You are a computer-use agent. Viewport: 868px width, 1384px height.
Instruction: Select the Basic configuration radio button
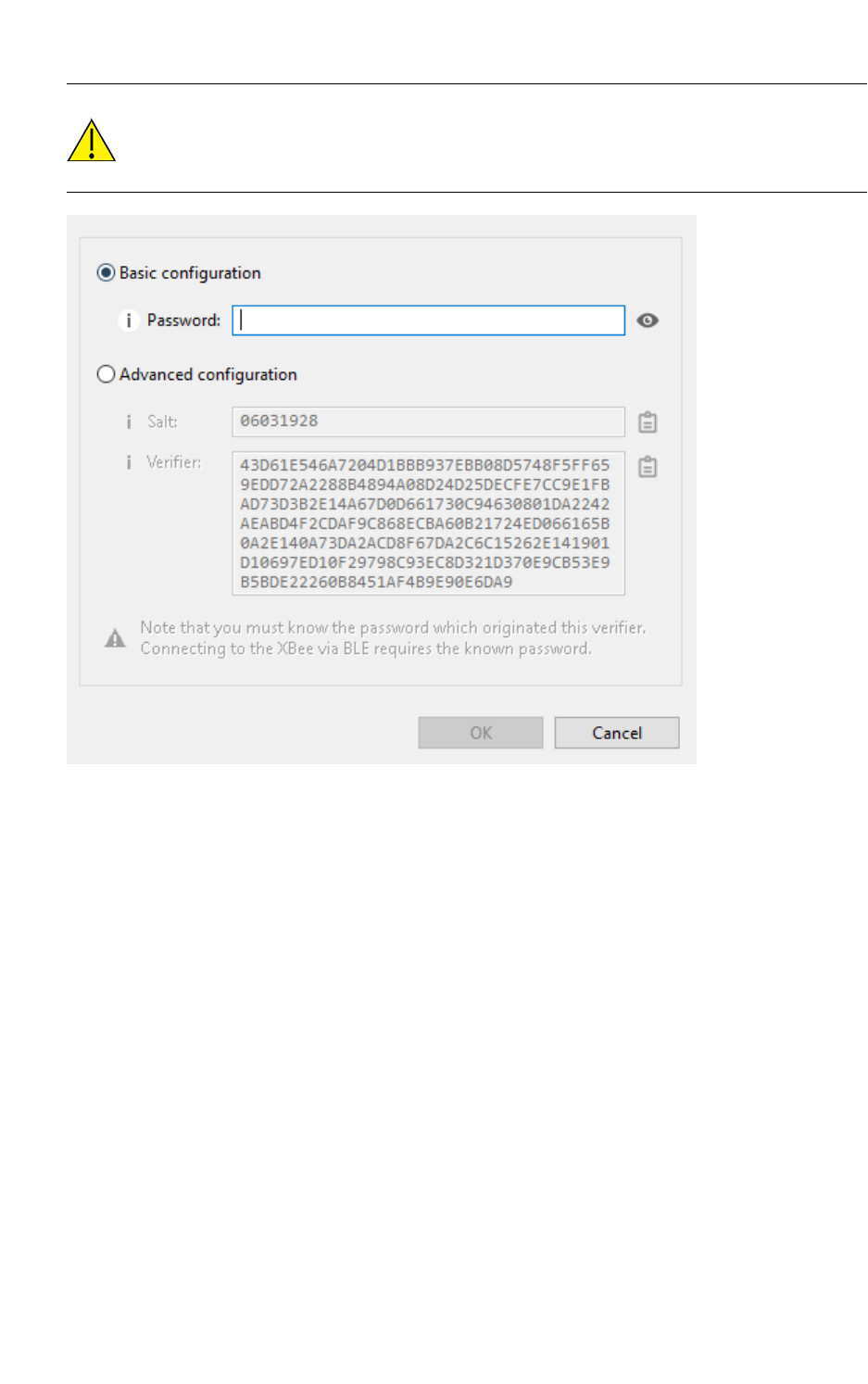pyautogui.click(x=106, y=272)
